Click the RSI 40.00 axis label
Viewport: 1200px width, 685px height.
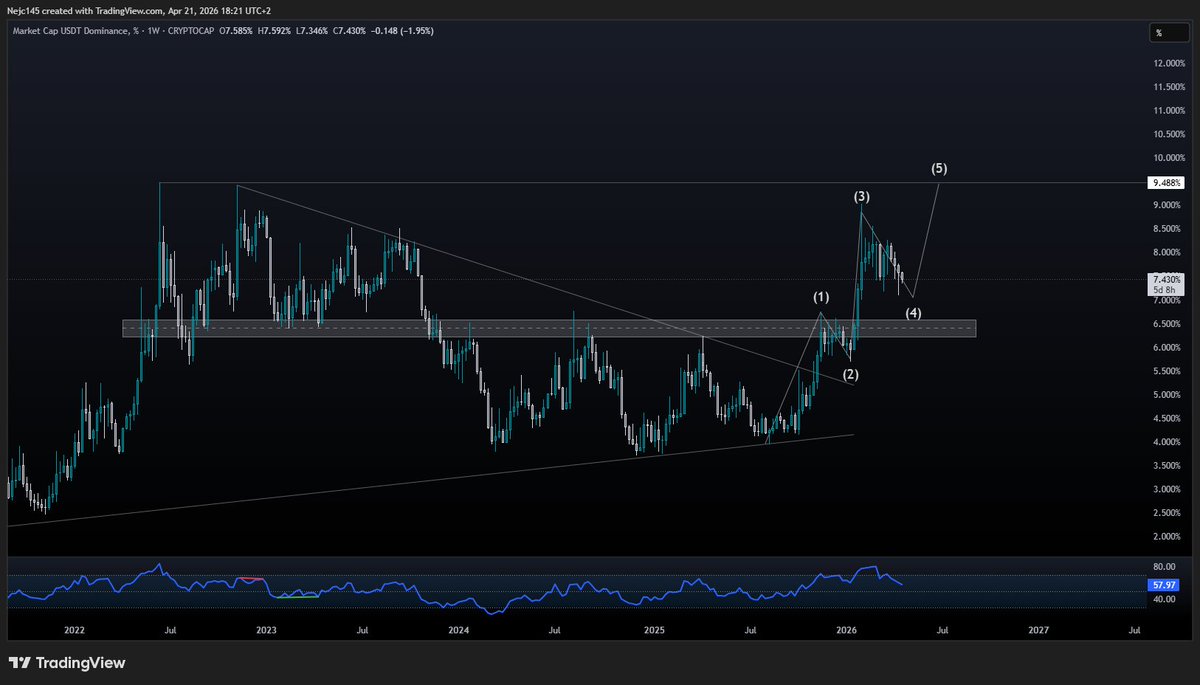coord(1164,600)
